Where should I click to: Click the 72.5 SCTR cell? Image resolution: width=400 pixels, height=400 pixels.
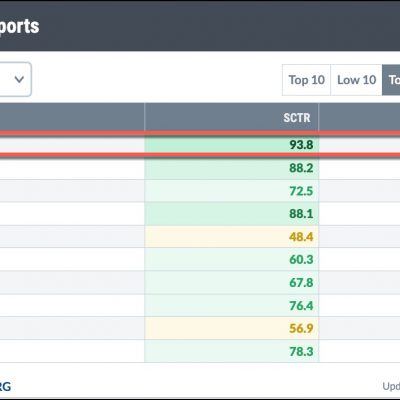[232, 191]
